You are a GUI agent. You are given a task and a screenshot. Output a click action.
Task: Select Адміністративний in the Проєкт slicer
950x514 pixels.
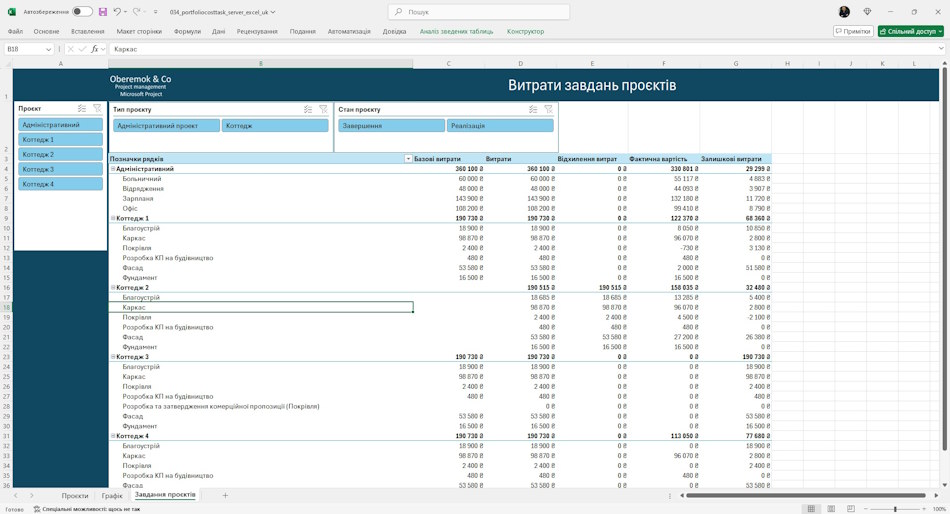coord(61,124)
